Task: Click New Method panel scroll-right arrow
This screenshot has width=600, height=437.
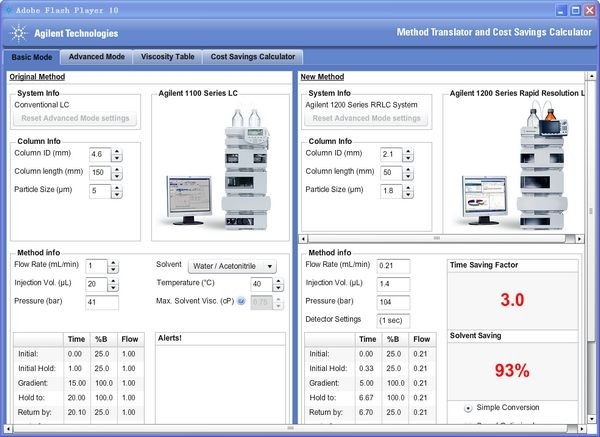Action: tap(580, 239)
